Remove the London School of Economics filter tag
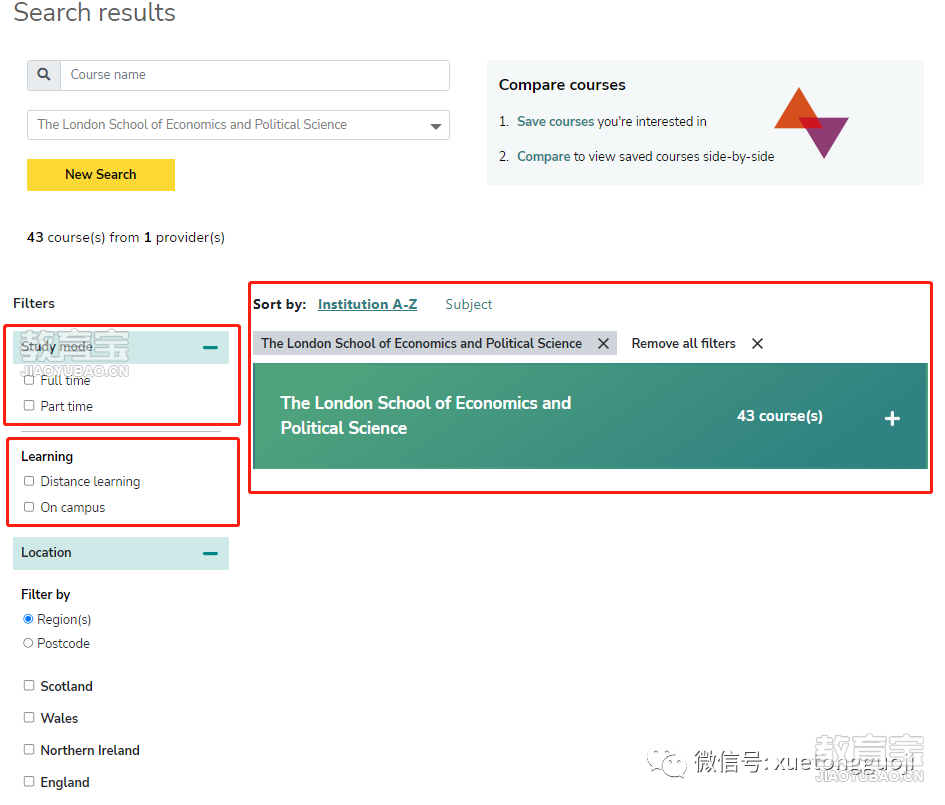 (x=603, y=343)
